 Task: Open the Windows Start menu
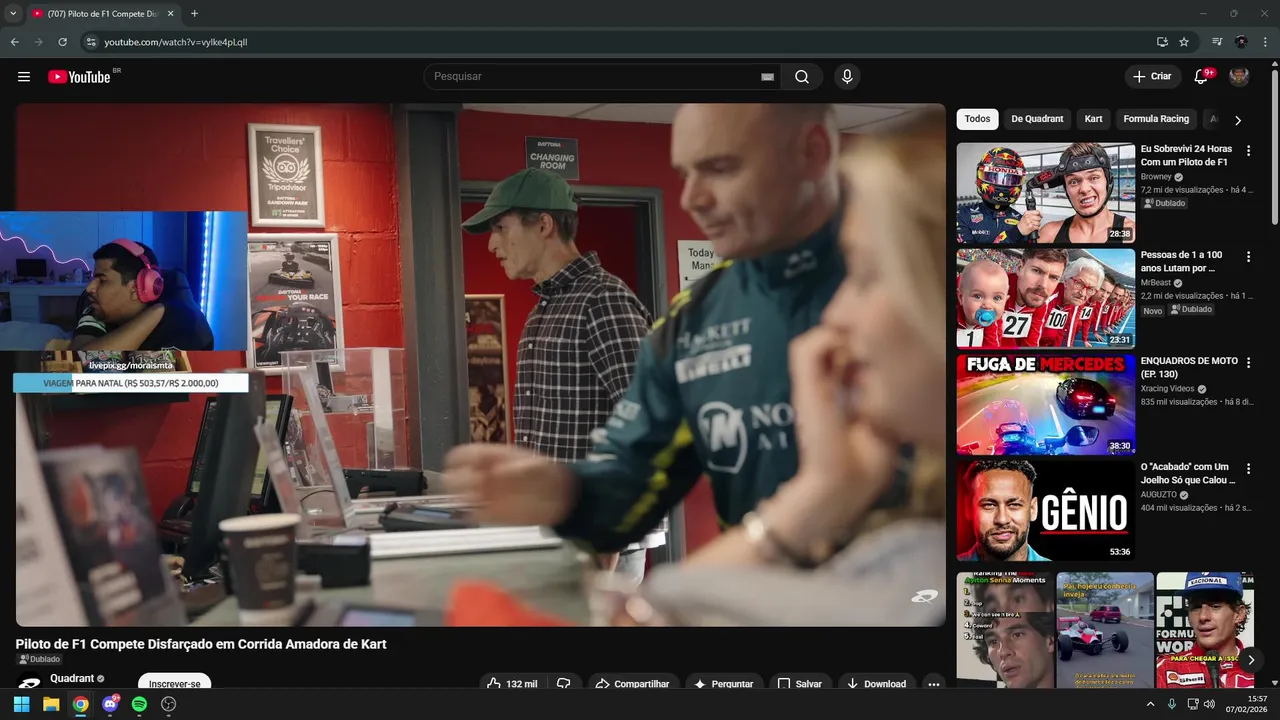21,704
